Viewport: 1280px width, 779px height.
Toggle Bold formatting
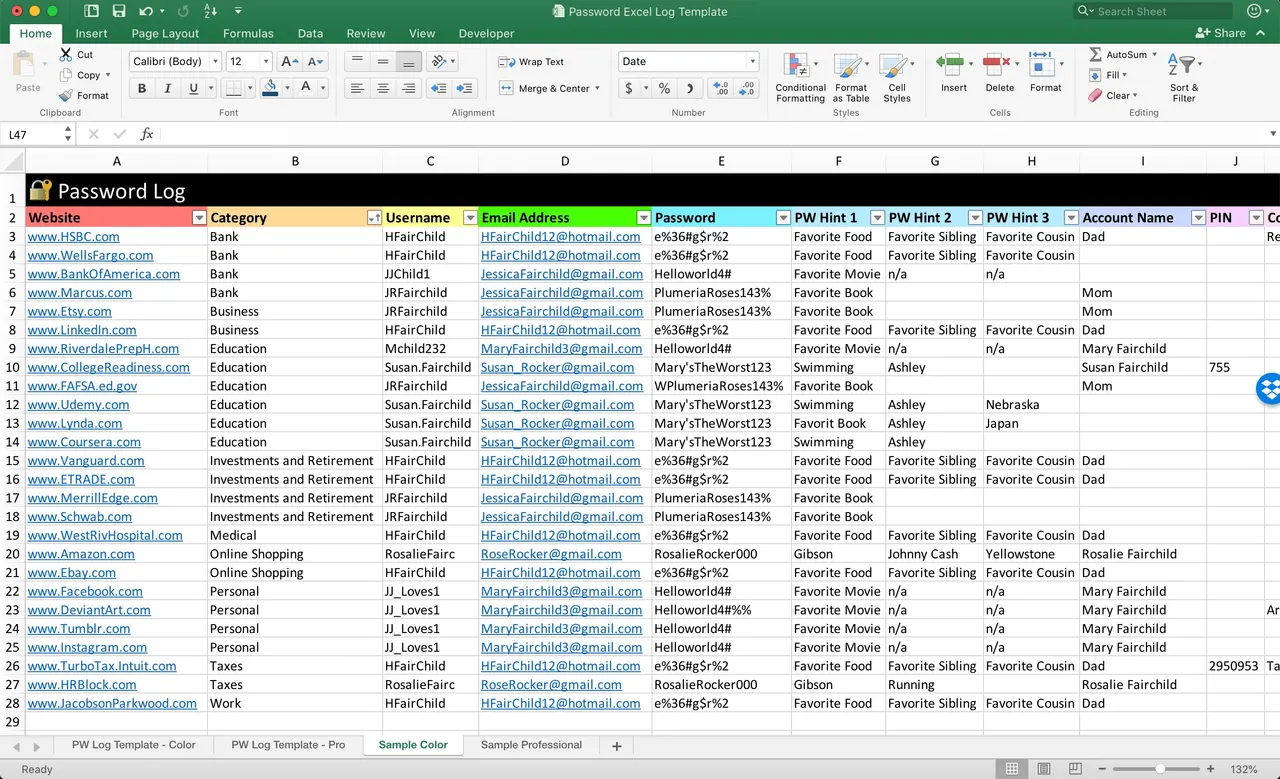pos(142,88)
